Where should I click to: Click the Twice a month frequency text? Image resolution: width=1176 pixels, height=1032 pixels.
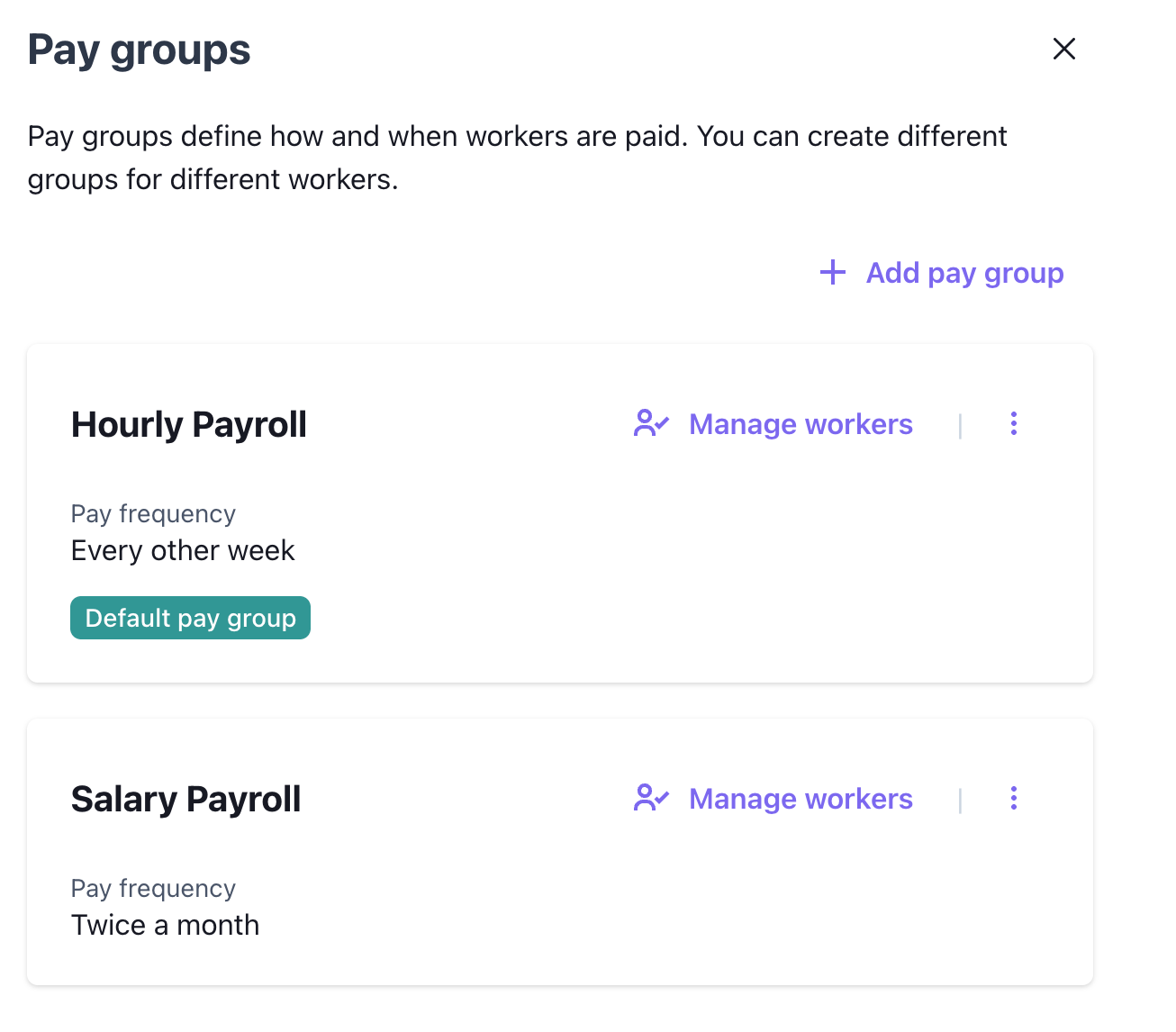coord(165,925)
